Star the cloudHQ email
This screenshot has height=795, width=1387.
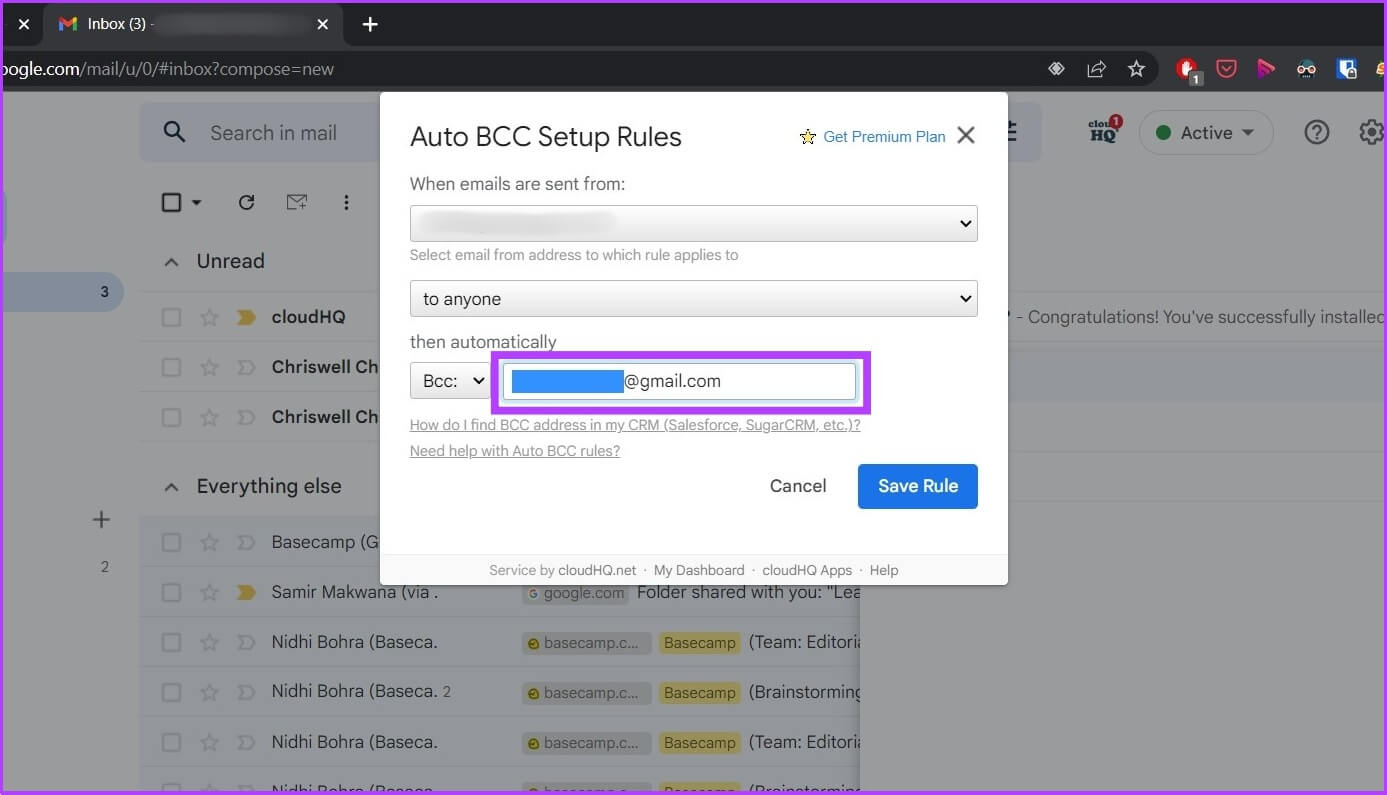[x=209, y=317]
